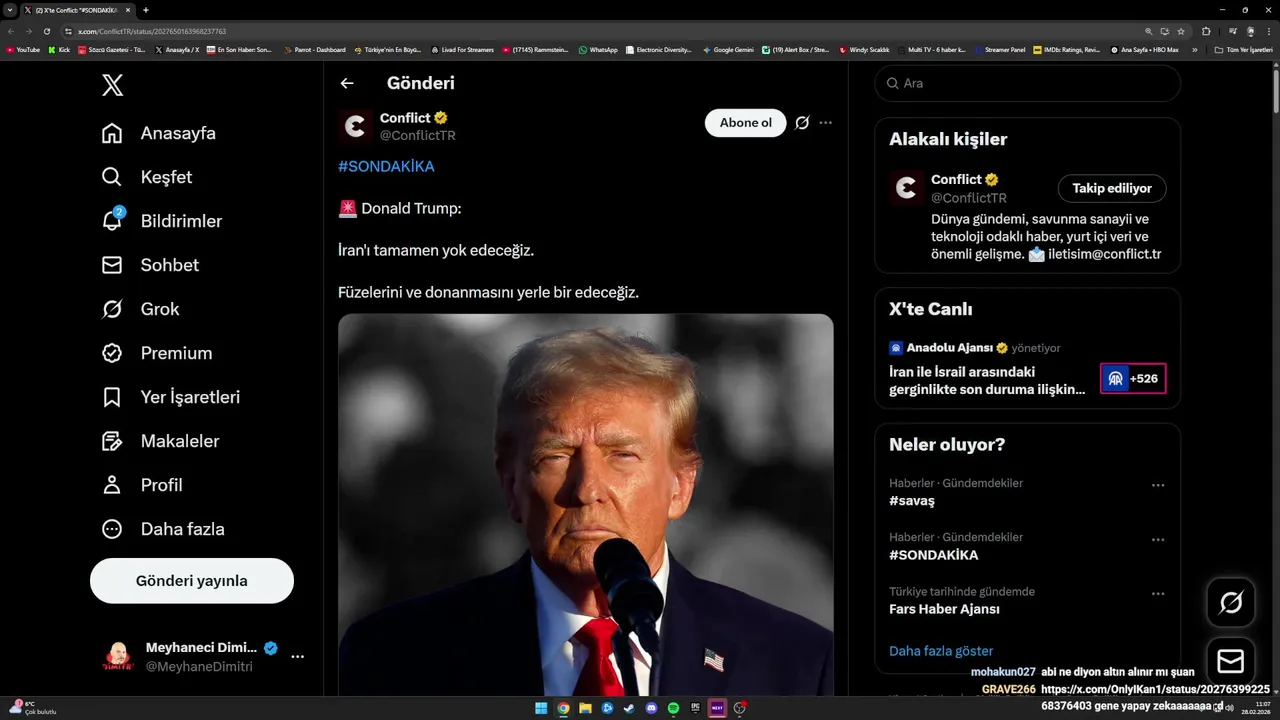Image resolution: width=1280 pixels, height=720 pixels.
Task: Open Kick bookmark
Action: point(59,49)
